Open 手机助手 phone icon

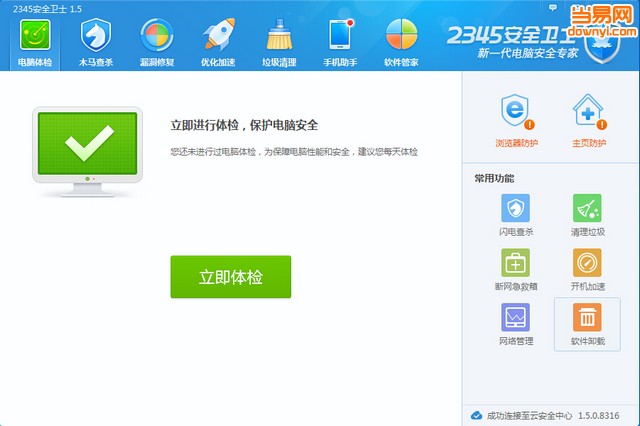(x=340, y=35)
